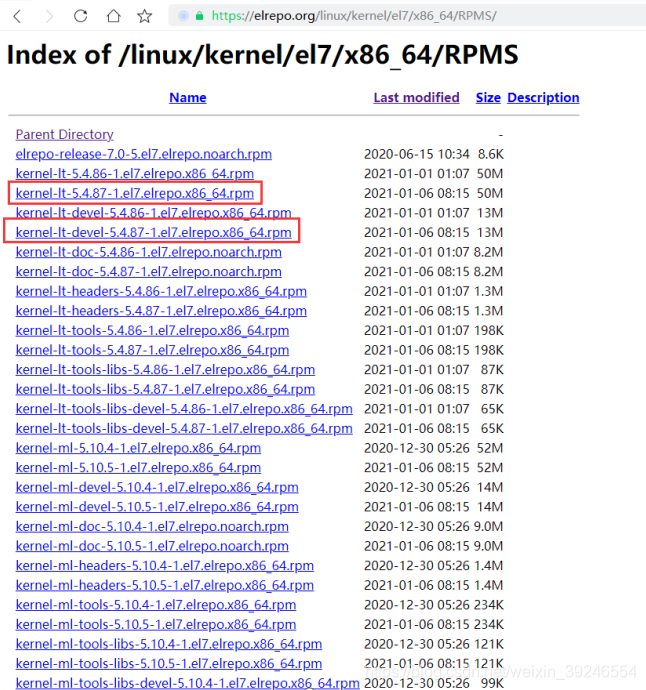Open kernel-lt-doc-5.4.86-1.el7.elrepo.noarch.rpm link
The height and width of the screenshot is (690, 646).
click(x=149, y=252)
